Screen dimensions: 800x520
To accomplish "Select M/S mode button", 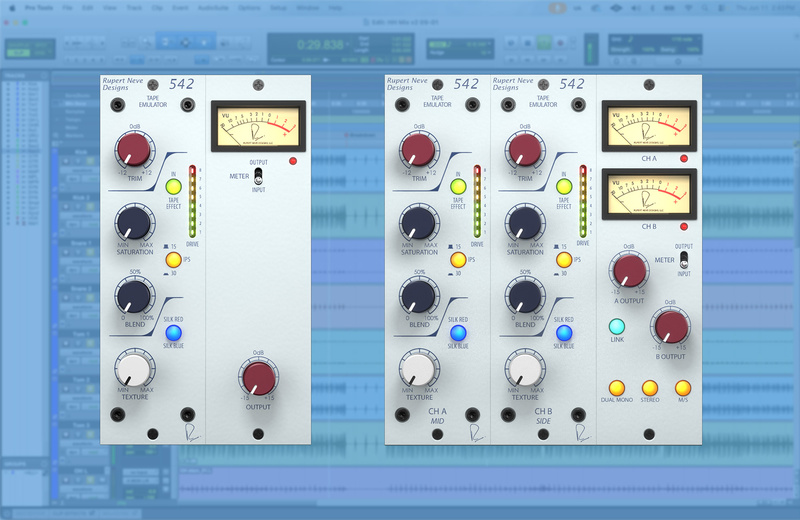I will tap(683, 388).
